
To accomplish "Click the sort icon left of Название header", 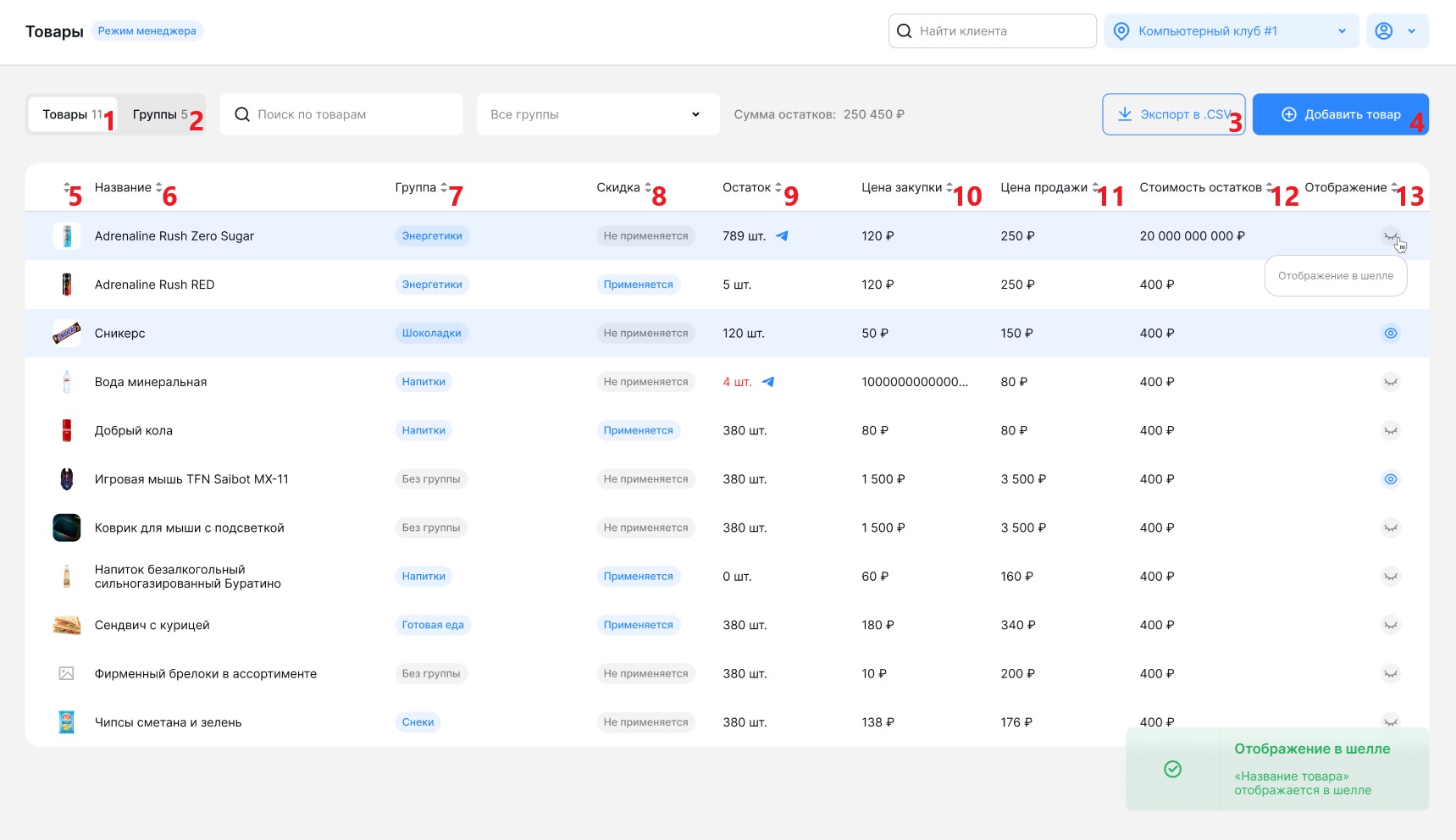I will (67, 188).
